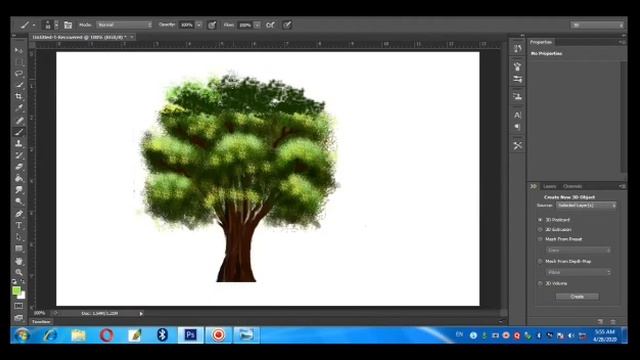640x360 pixels.
Task: Select the Move tool
Action: point(19,51)
